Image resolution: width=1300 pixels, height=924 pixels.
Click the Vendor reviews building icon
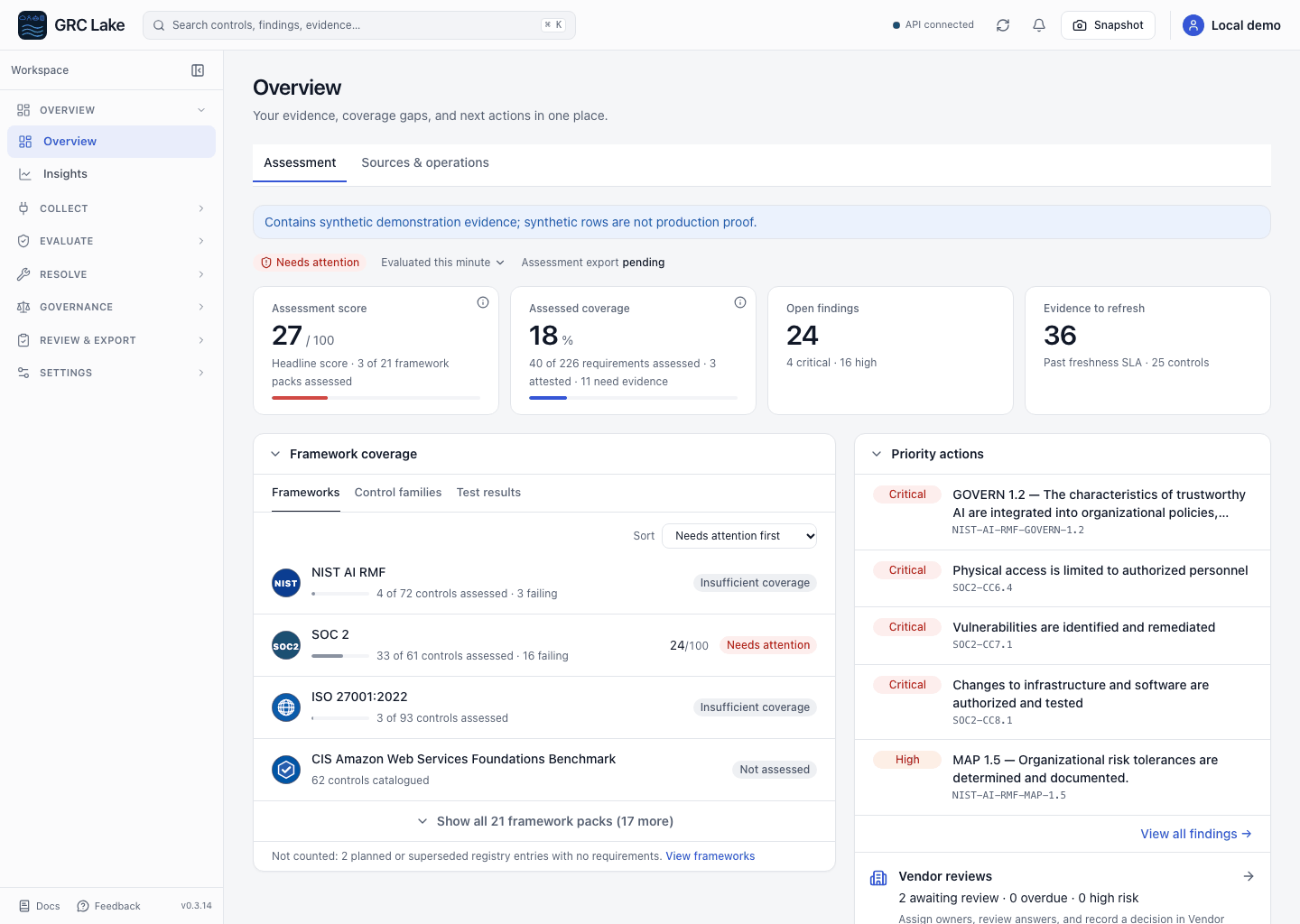coord(878,878)
